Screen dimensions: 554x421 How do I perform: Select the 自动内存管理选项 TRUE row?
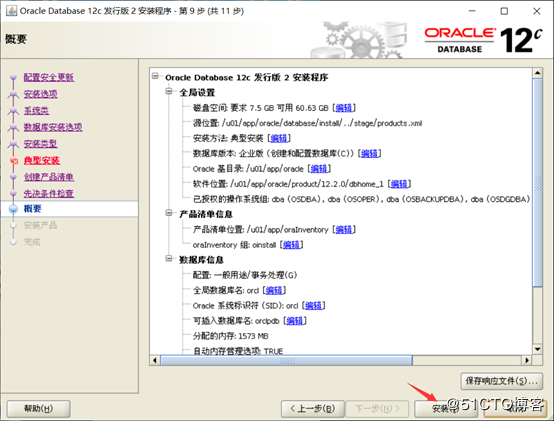pyautogui.click(x=238, y=351)
